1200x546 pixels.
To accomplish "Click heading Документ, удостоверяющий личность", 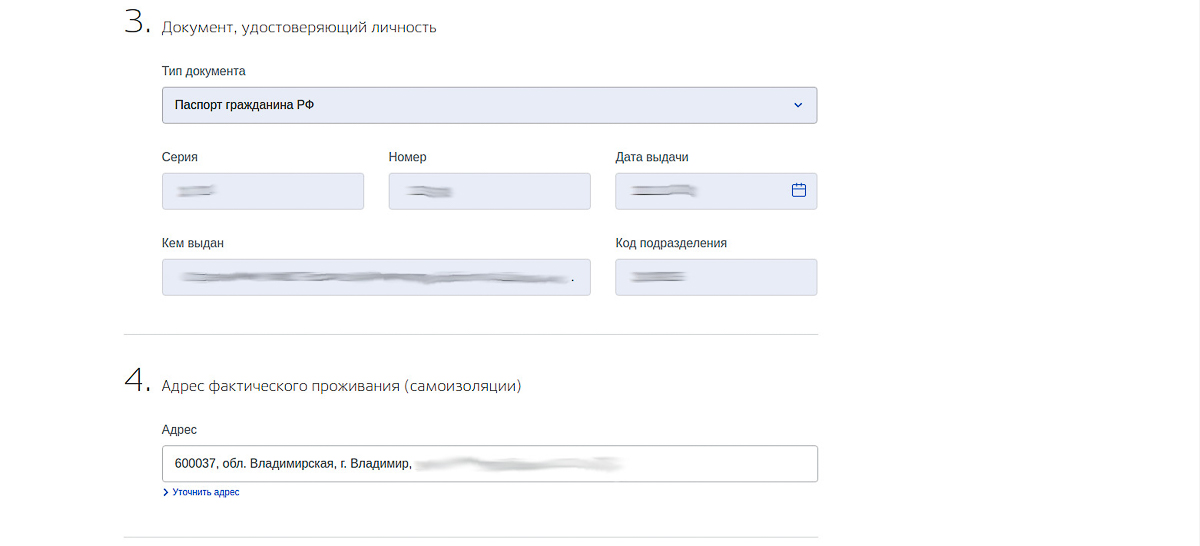I will pos(298,27).
